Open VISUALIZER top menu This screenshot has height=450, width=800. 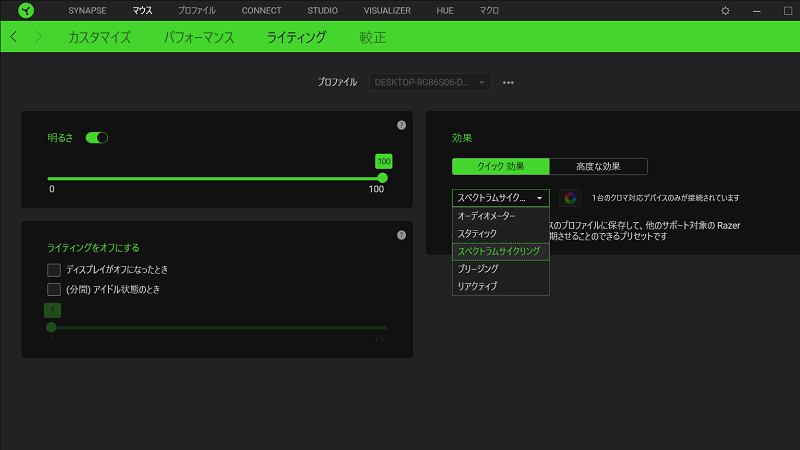(x=387, y=11)
